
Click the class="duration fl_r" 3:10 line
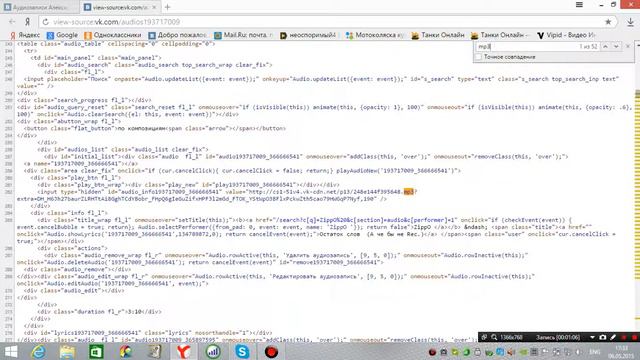pos(99,312)
